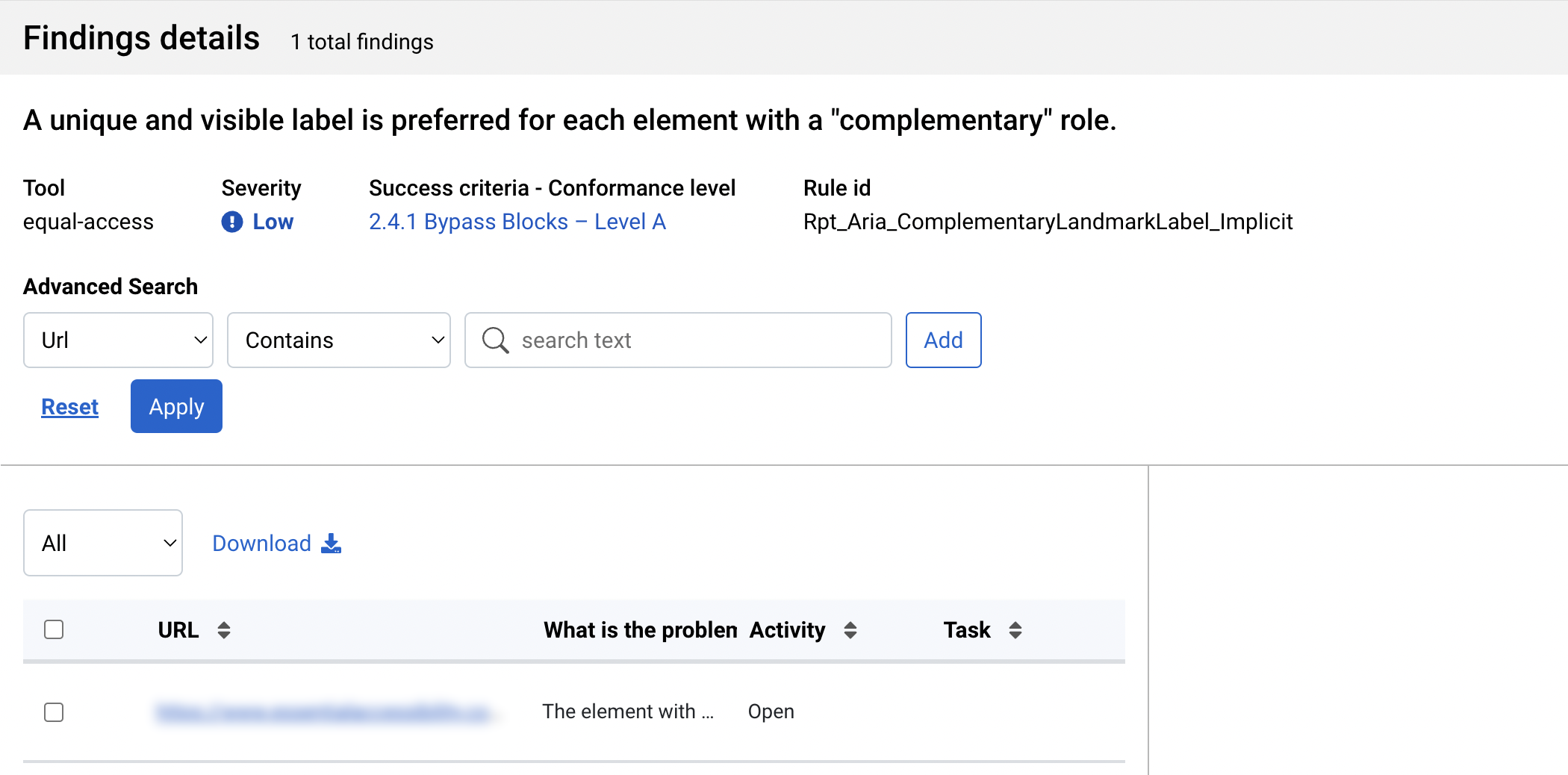The width and height of the screenshot is (1568, 775).
Task: Click the download arrow icon
Action: (x=331, y=544)
